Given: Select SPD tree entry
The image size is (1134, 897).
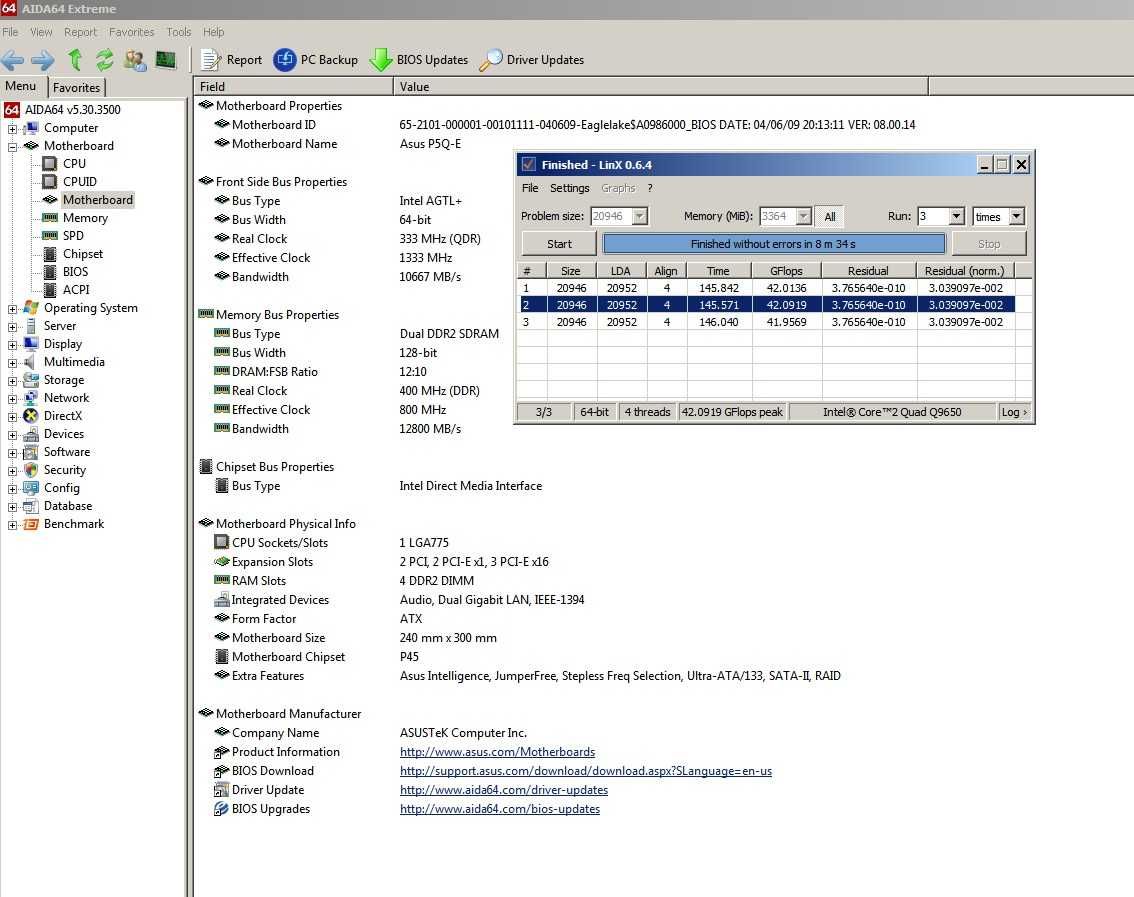Looking at the screenshot, I should pos(73,236).
